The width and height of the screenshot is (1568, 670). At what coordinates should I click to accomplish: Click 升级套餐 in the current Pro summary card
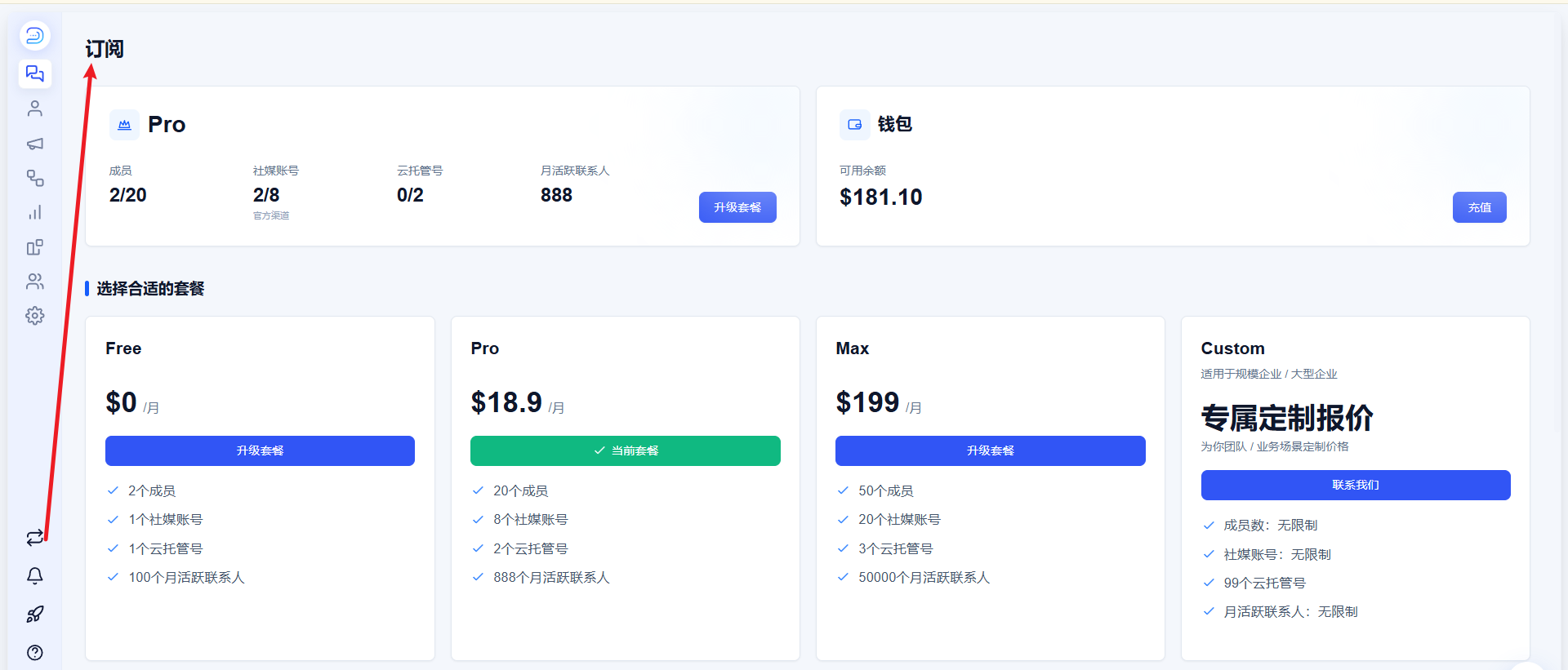point(737,207)
